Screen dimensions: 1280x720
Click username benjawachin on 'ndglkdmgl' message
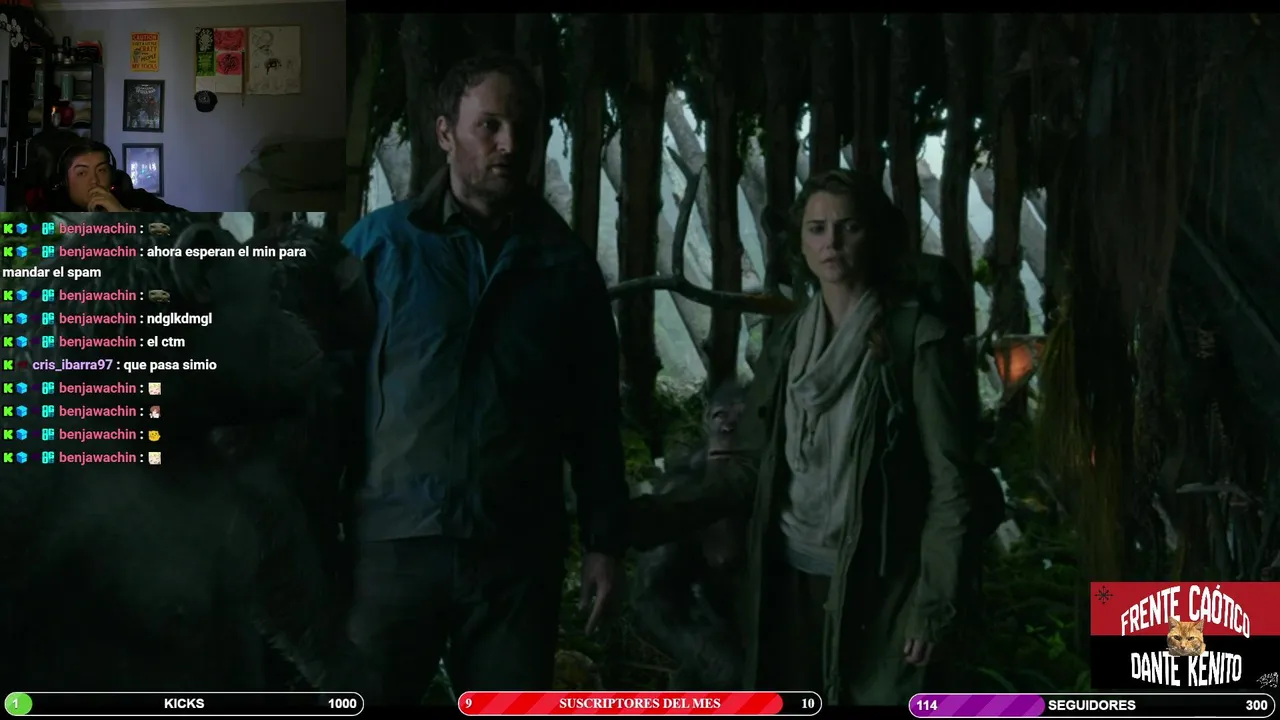[x=97, y=319]
